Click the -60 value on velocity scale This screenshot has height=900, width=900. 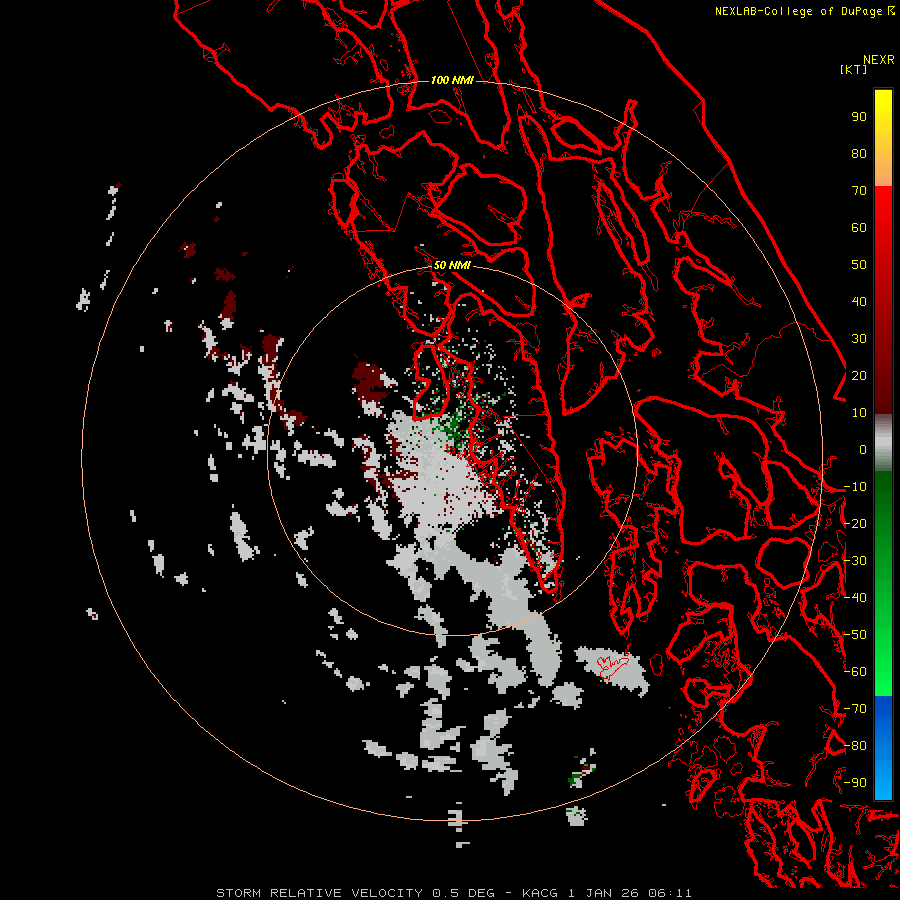pyautogui.click(x=855, y=672)
